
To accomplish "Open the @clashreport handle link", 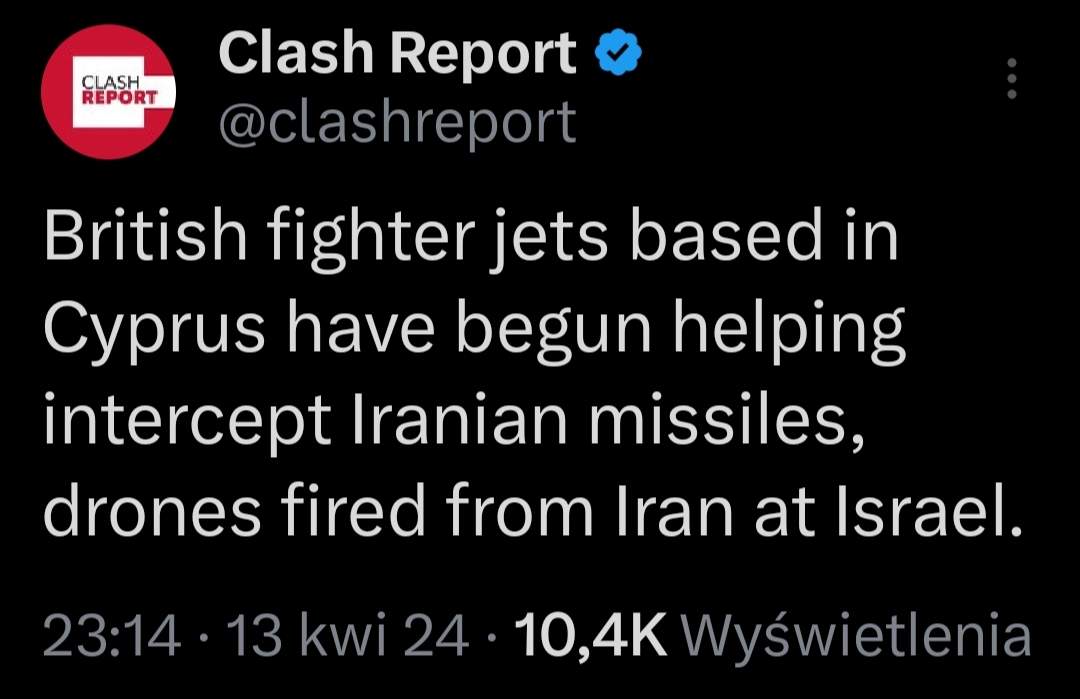I will (x=397, y=122).
